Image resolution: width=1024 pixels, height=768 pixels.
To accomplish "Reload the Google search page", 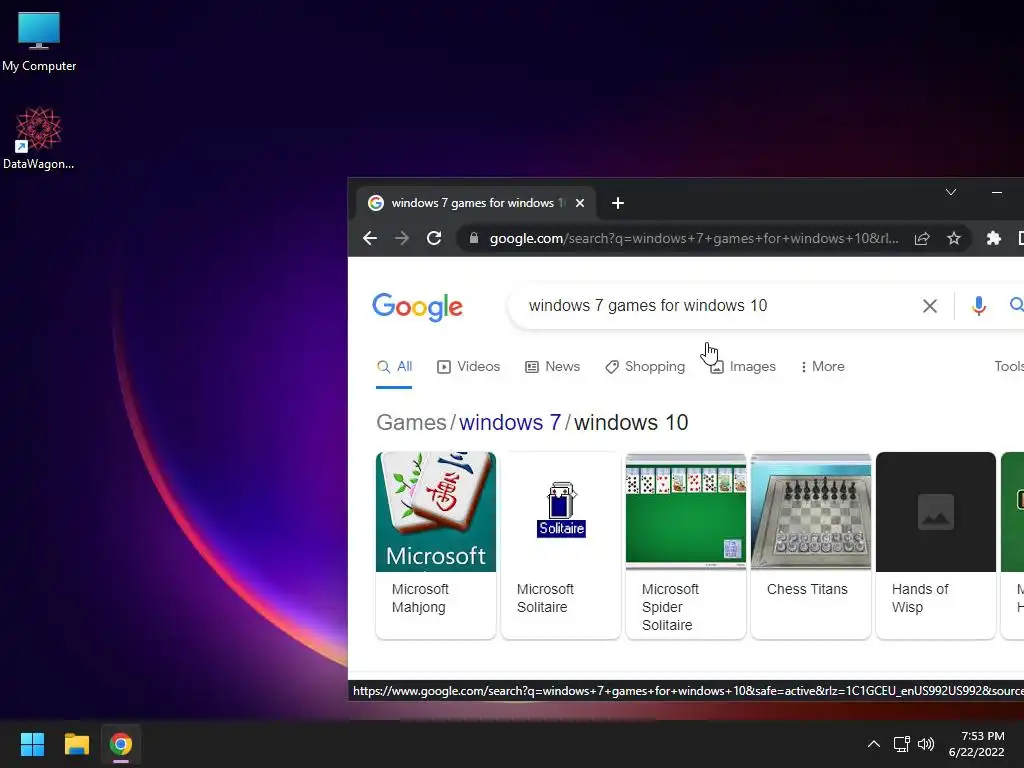I will [x=434, y=238].
